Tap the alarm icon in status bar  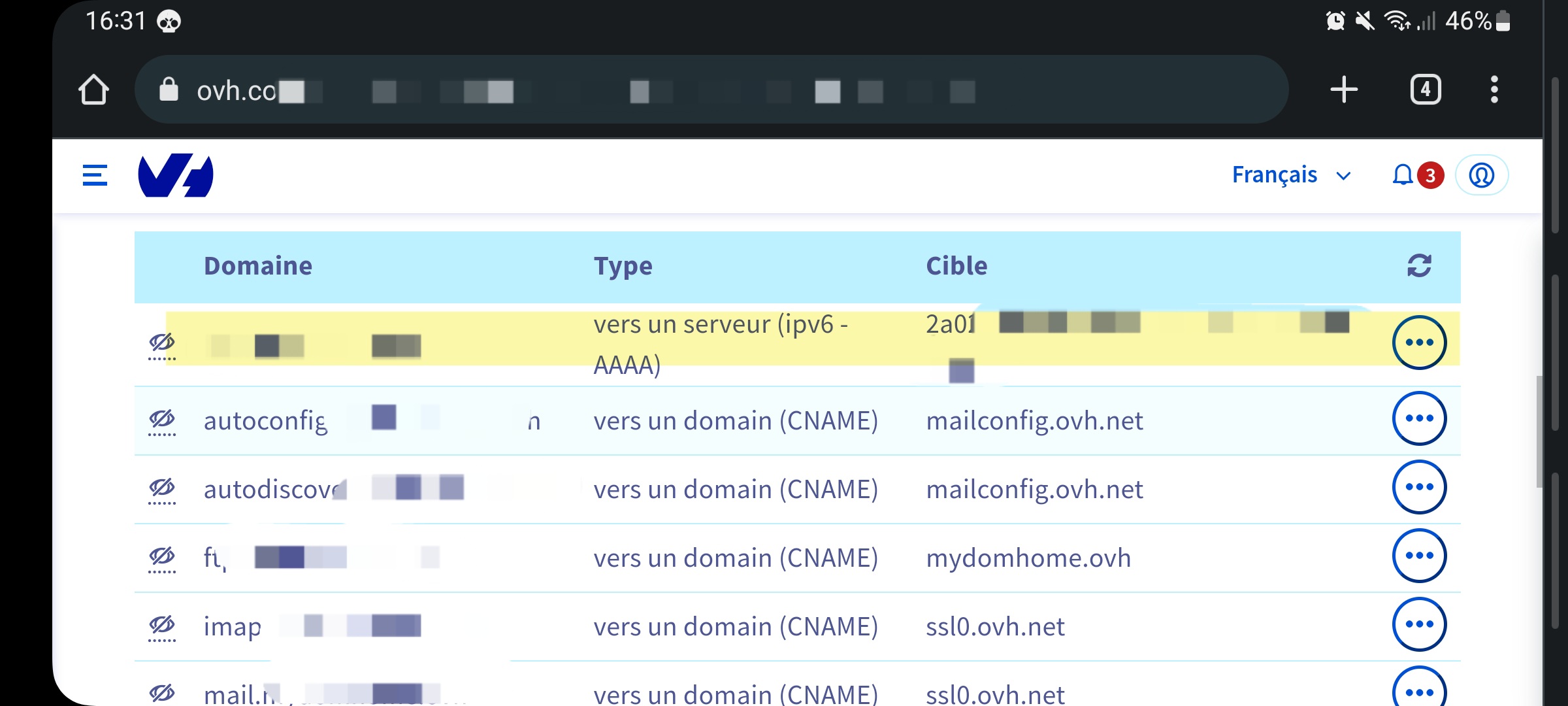point(1335,21)
